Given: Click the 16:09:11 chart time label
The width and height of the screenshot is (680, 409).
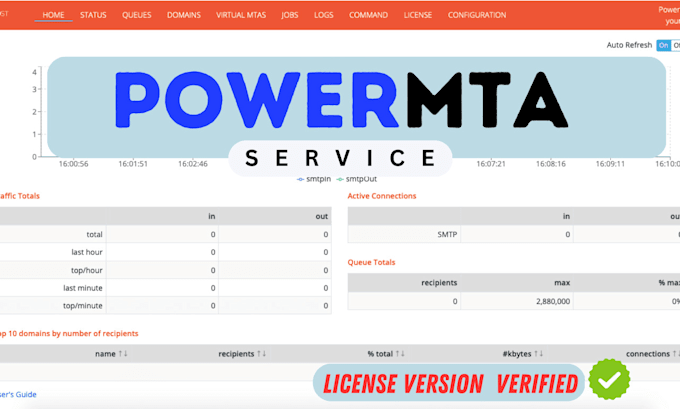Looking at the screenshot, I should pyautogui.click(x=610, y=164).
